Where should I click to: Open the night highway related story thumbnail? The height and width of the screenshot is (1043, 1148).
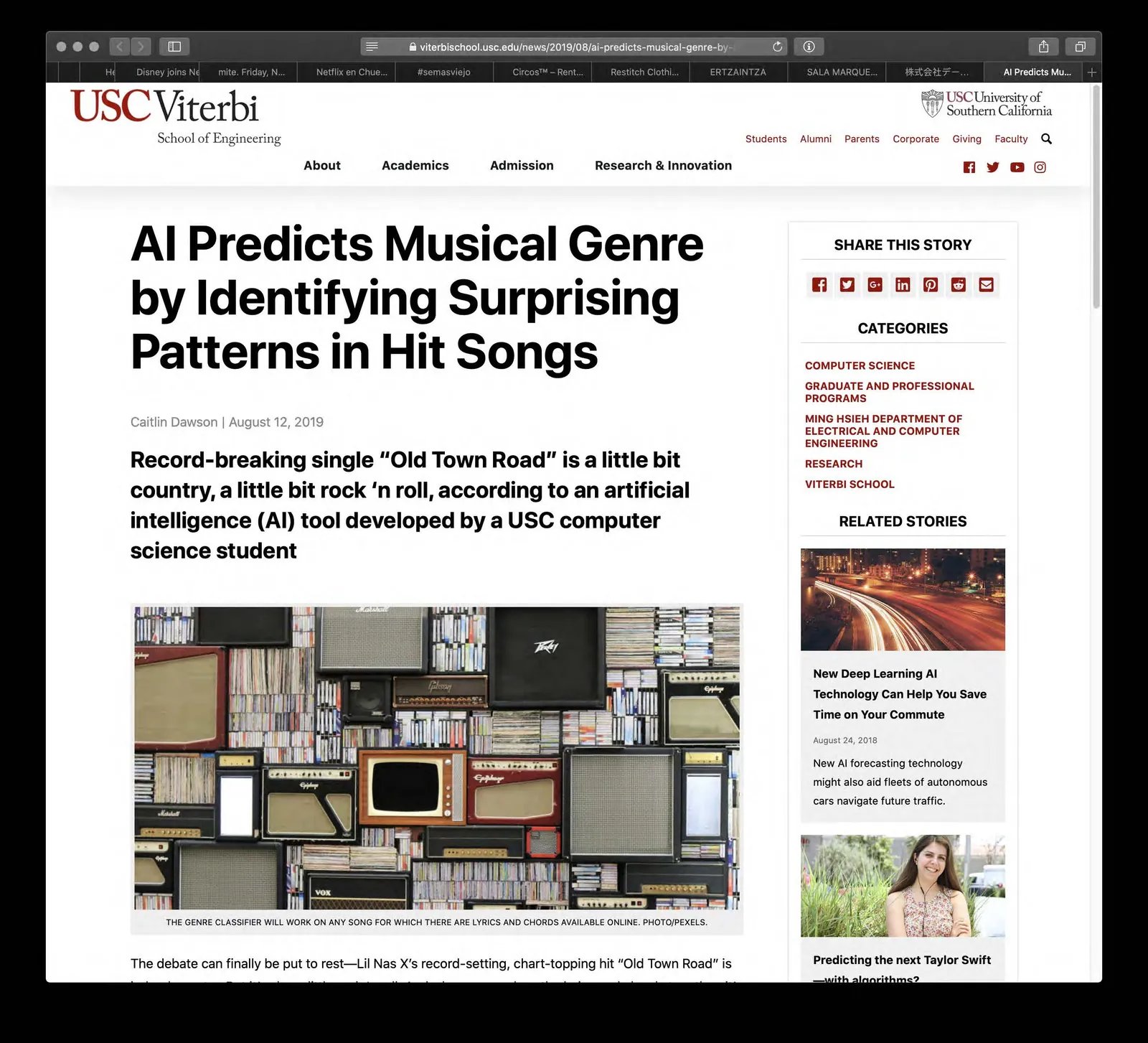(903, 599)
